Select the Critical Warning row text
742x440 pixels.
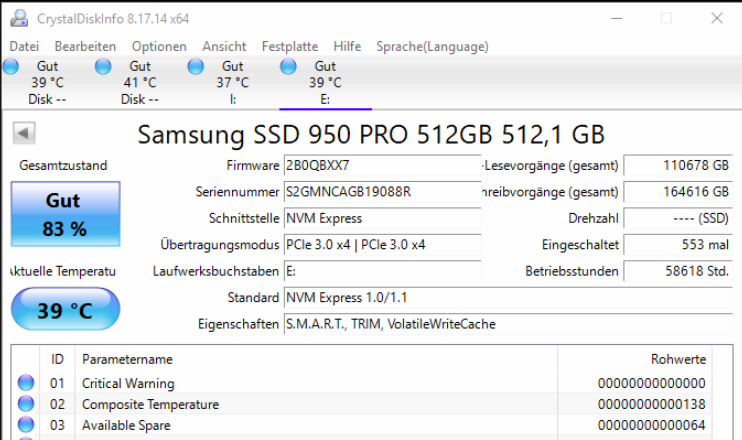[x=128, y=383]
